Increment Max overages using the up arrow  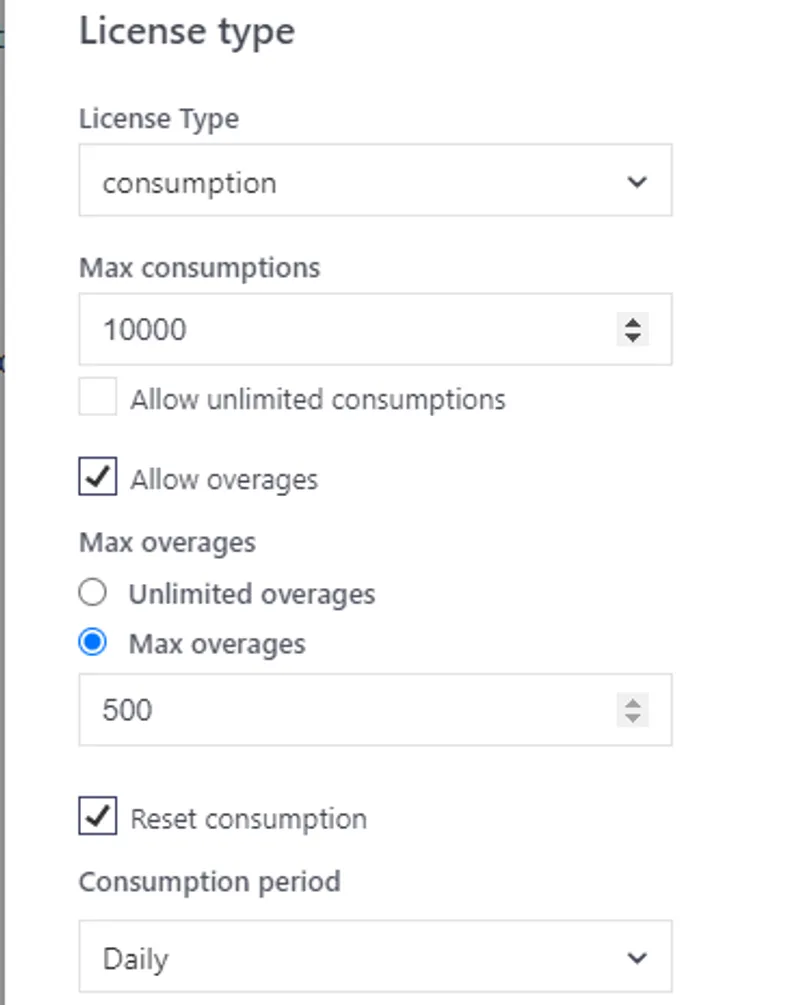tap(632, 703)
